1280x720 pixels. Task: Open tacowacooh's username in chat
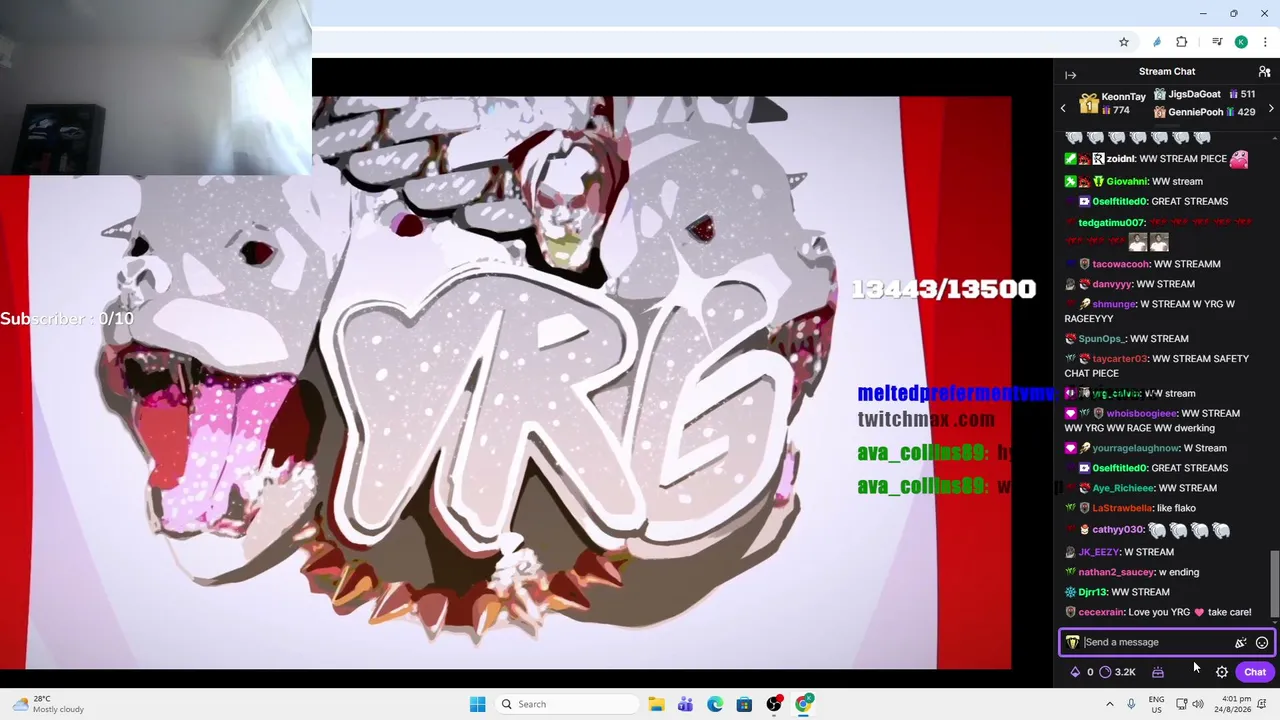coord(1120,264)
